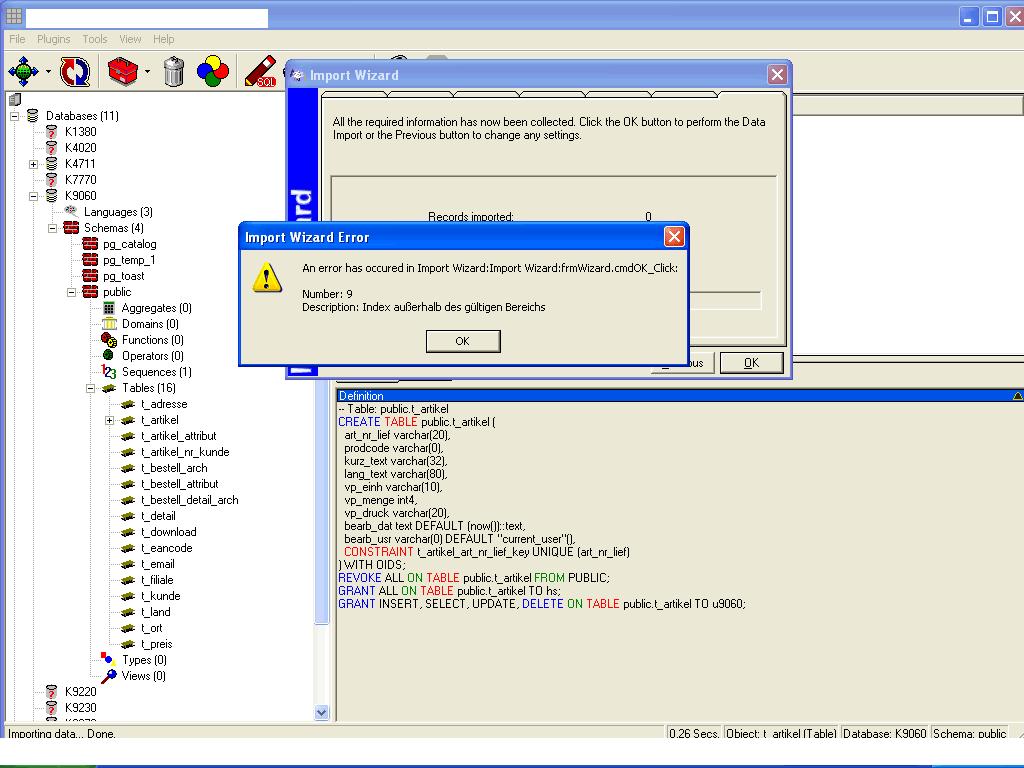Select the pg_catalog schema
Viewport: 1024px width, 768px height.
pos(129,244)
